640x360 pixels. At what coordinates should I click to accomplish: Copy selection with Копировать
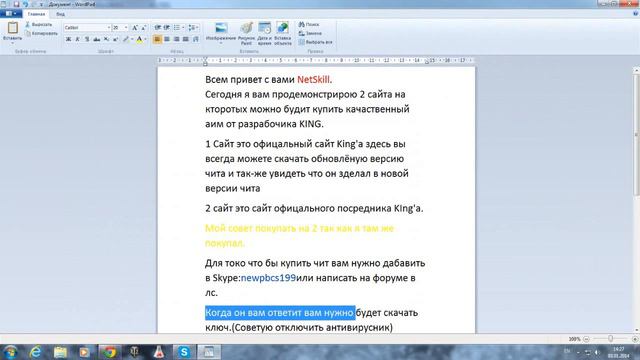click(41, 33)
